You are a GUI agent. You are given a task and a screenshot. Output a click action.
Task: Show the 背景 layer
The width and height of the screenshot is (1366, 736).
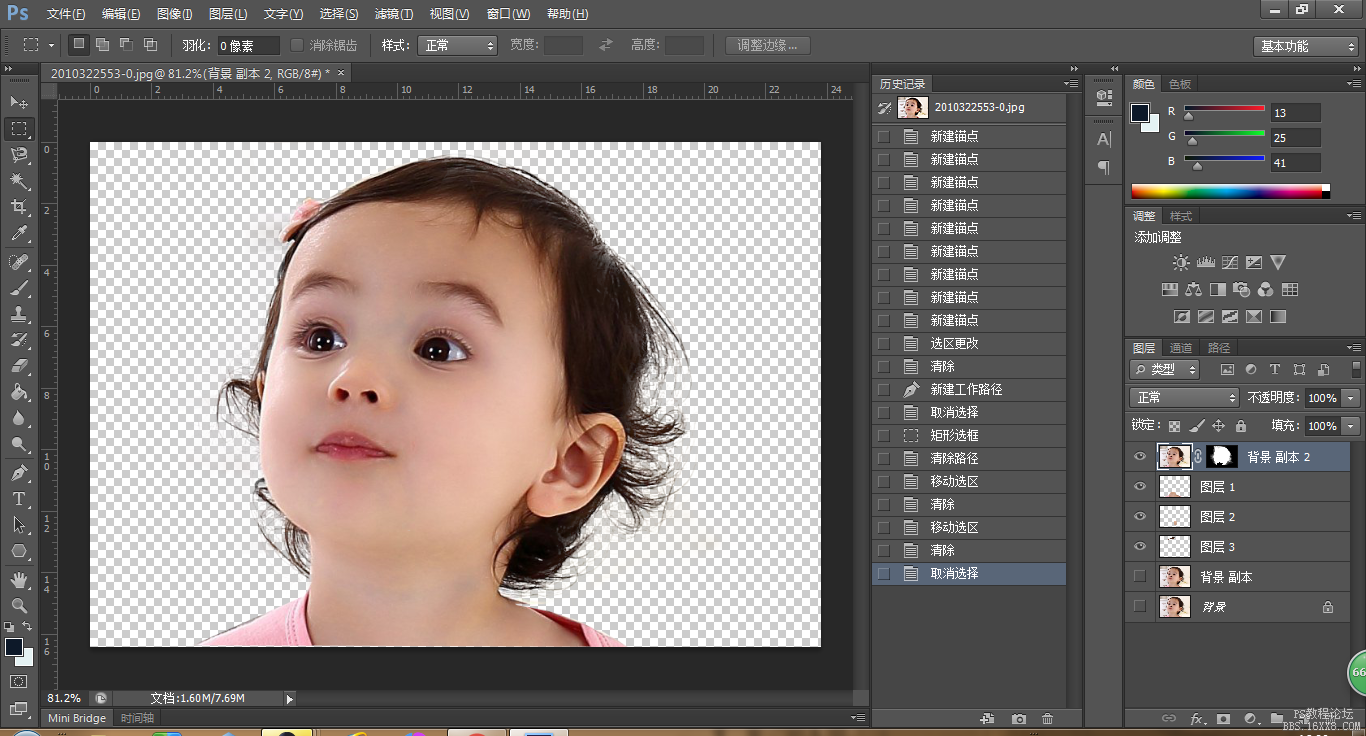[x=1139, y=607]
